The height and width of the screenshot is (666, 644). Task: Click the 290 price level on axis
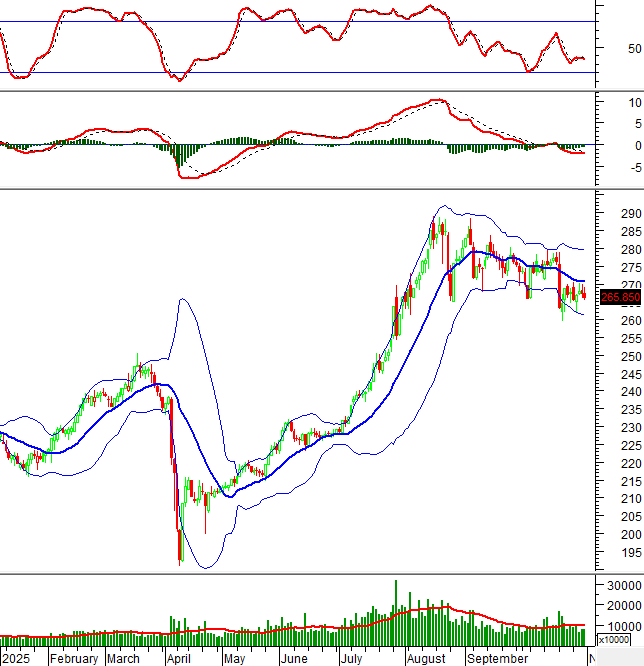[630, 214]
